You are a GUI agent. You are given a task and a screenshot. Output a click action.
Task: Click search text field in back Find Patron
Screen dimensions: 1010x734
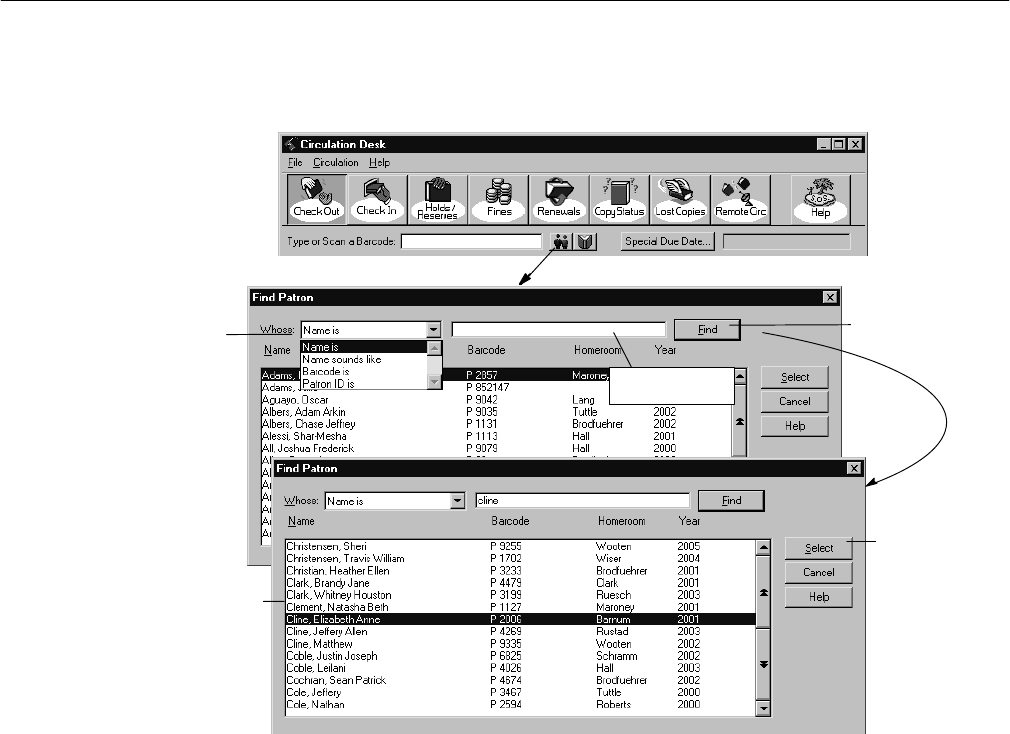[558, 330]
